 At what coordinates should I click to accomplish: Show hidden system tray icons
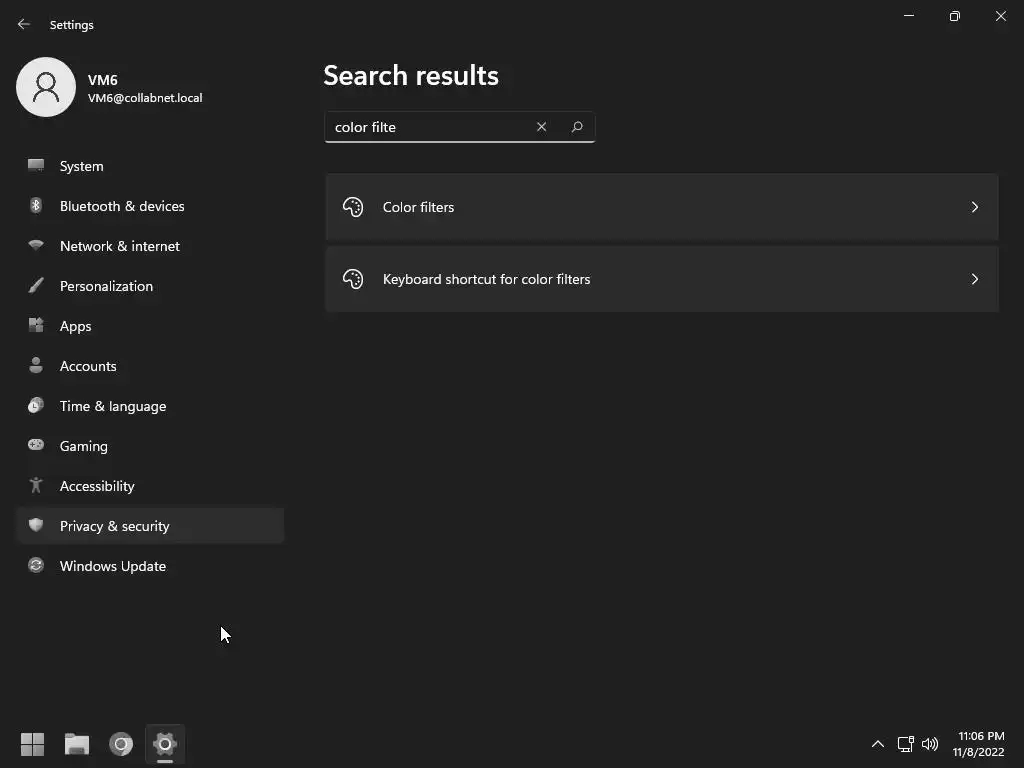[877, 744]
